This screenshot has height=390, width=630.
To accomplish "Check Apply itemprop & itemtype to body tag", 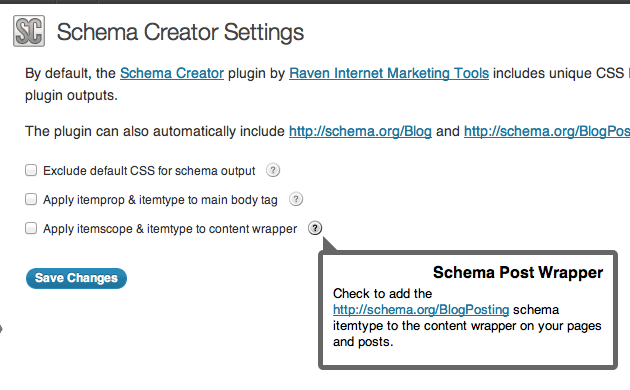I will coord(31,199).
